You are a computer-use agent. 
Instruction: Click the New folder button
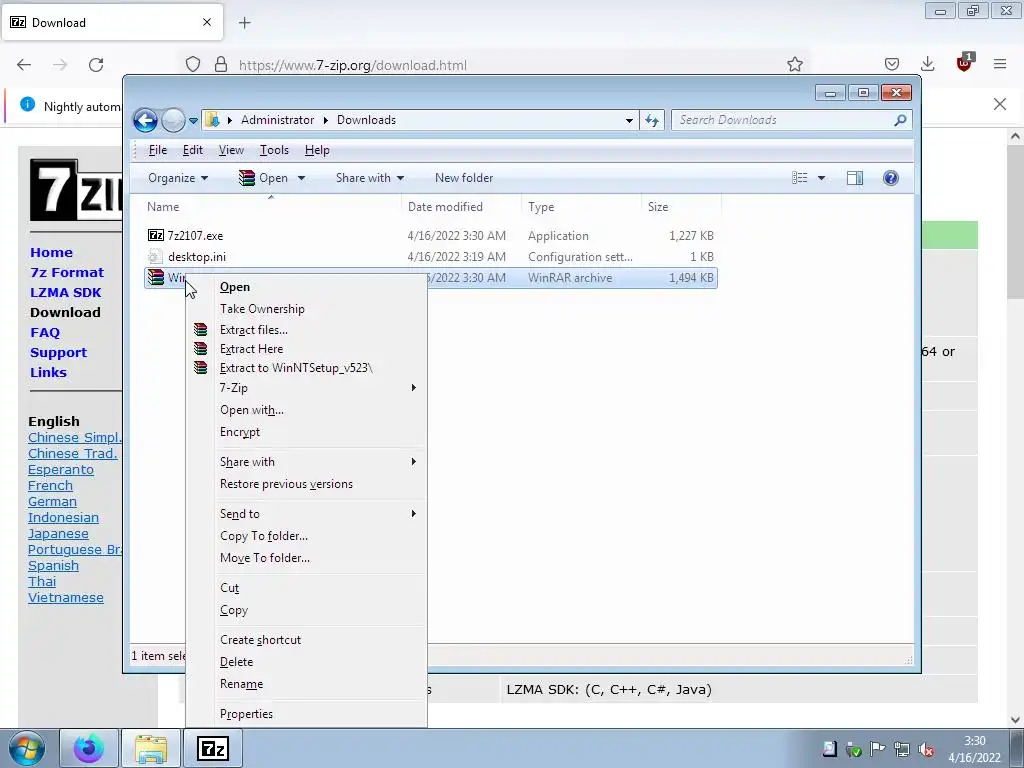tap(464, 178)
